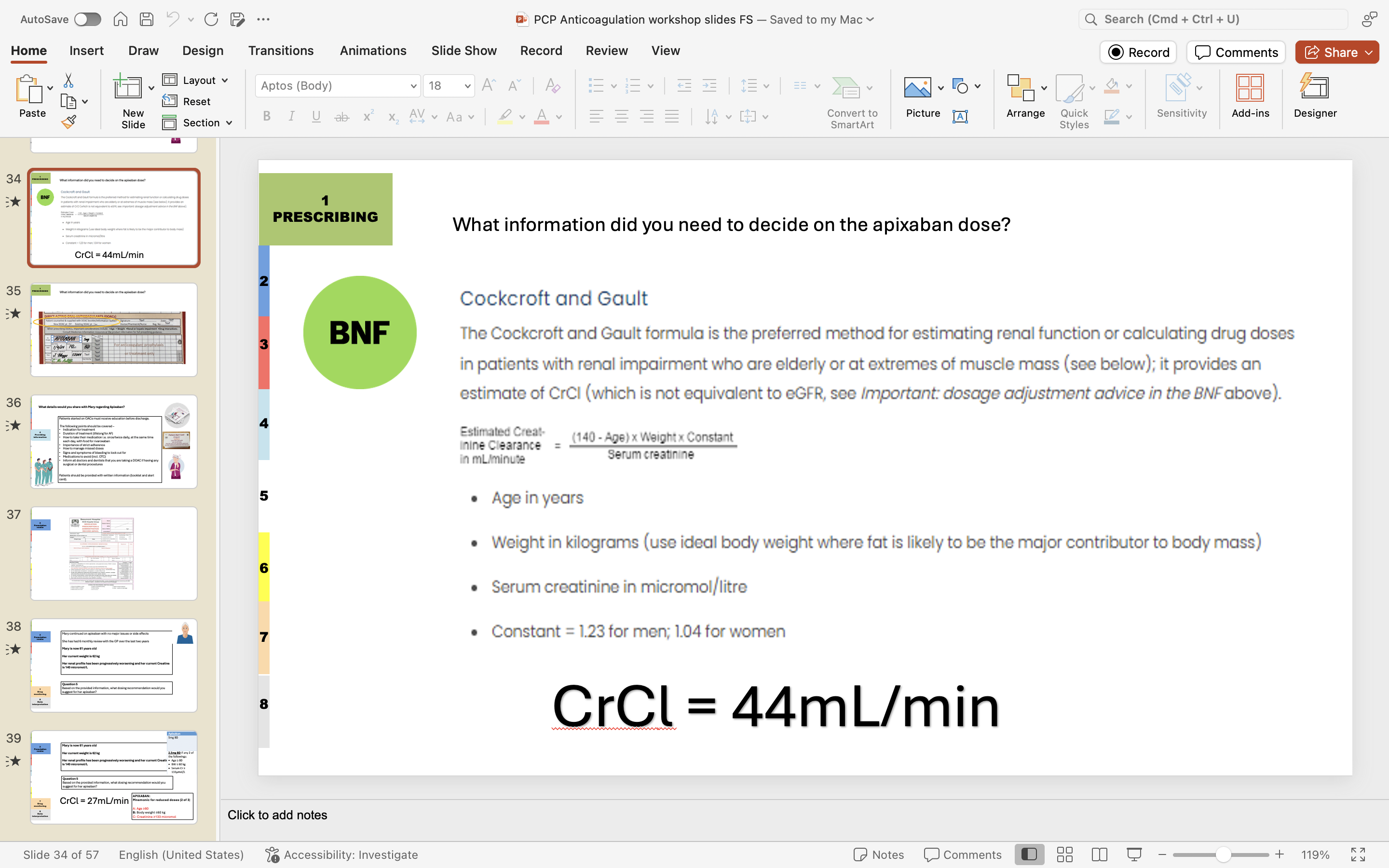This screenshot has width=1389, height=868.
Task: Expand the document title dropdown chevron
Action: point(870,19)
